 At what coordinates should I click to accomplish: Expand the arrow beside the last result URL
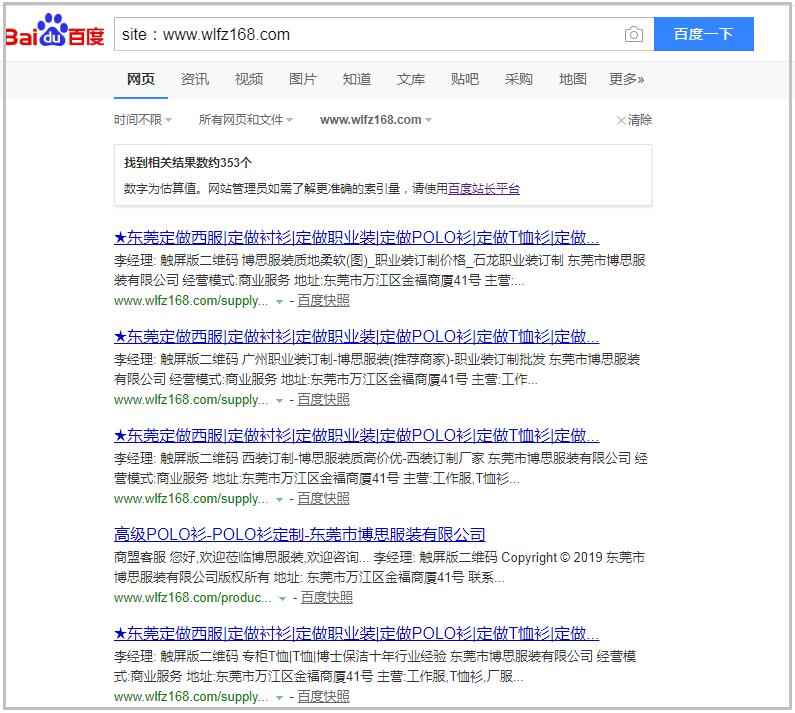[x=279, y=698]
